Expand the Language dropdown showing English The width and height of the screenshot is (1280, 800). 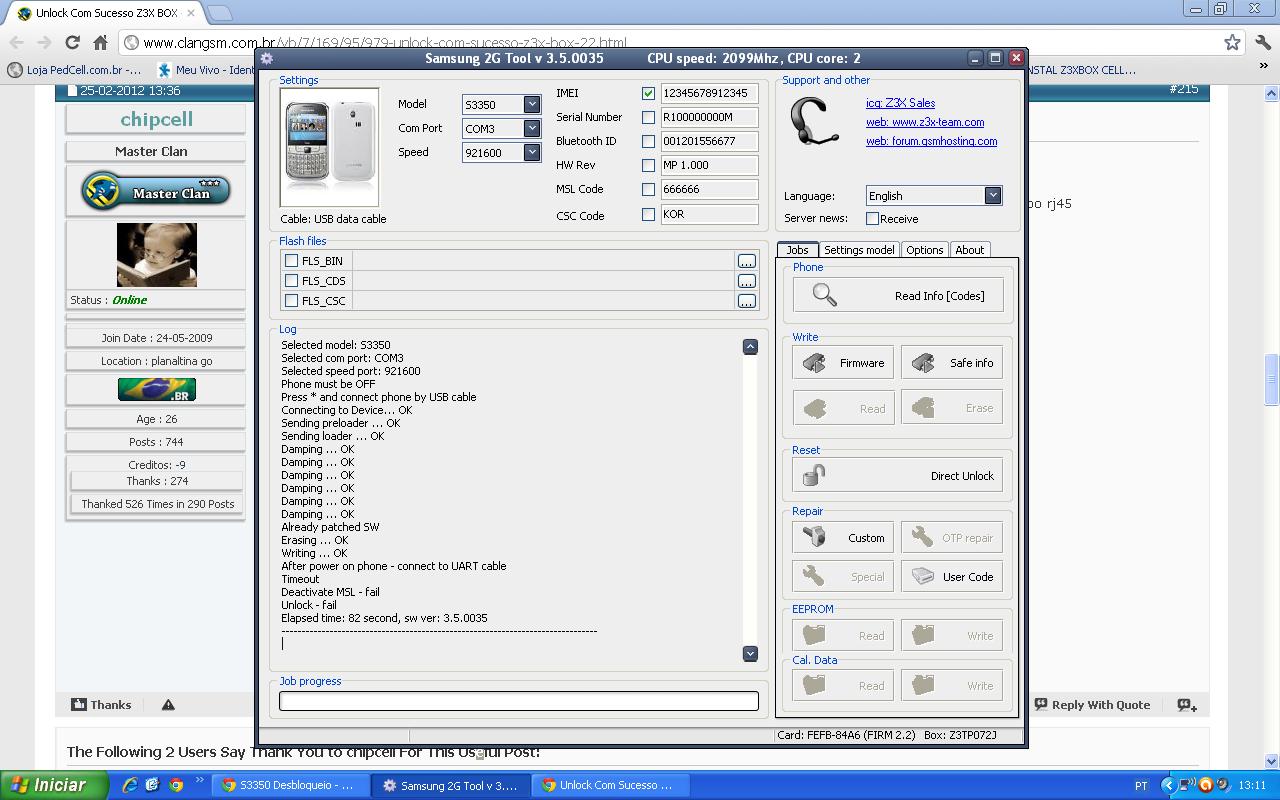click(992, 195)
